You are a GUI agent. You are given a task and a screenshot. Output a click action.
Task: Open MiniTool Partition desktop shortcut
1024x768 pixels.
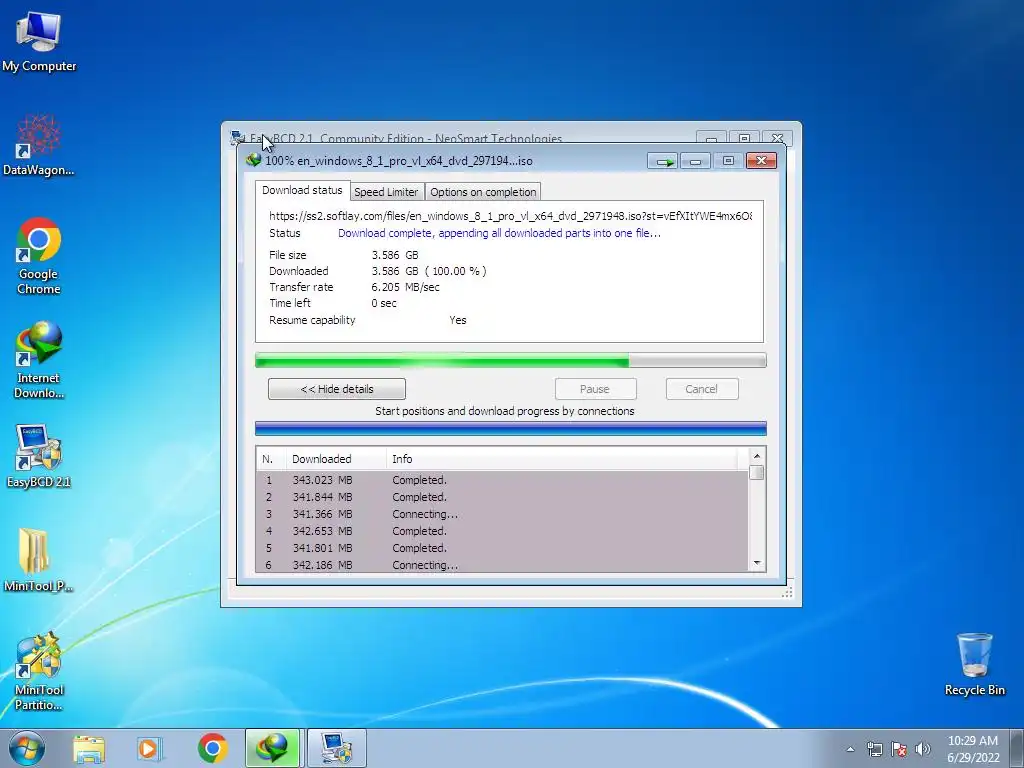[39, 671]
